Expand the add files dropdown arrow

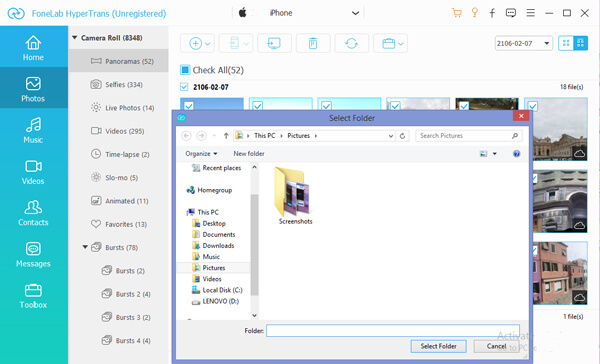pos(207,44)
